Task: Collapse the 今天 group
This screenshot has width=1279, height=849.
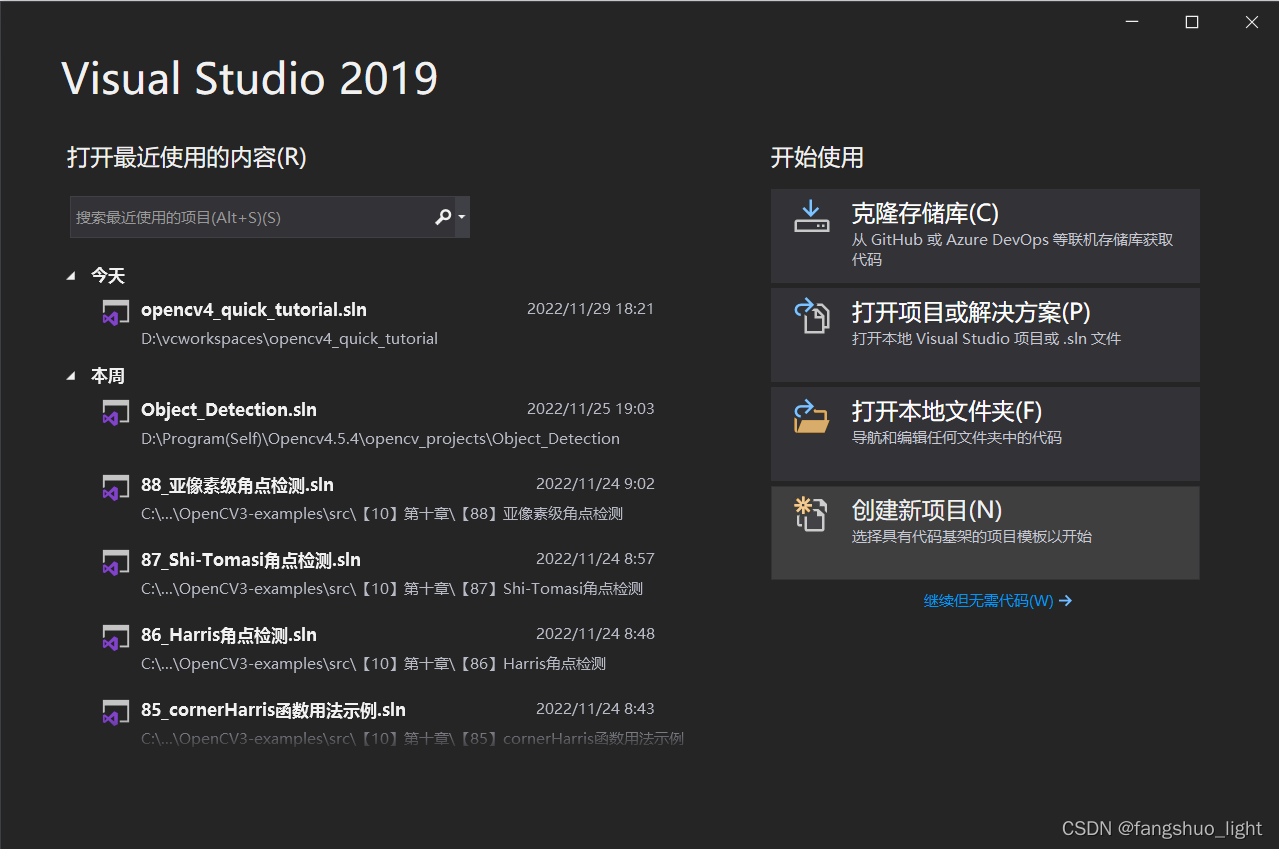Action: (71, 276)
